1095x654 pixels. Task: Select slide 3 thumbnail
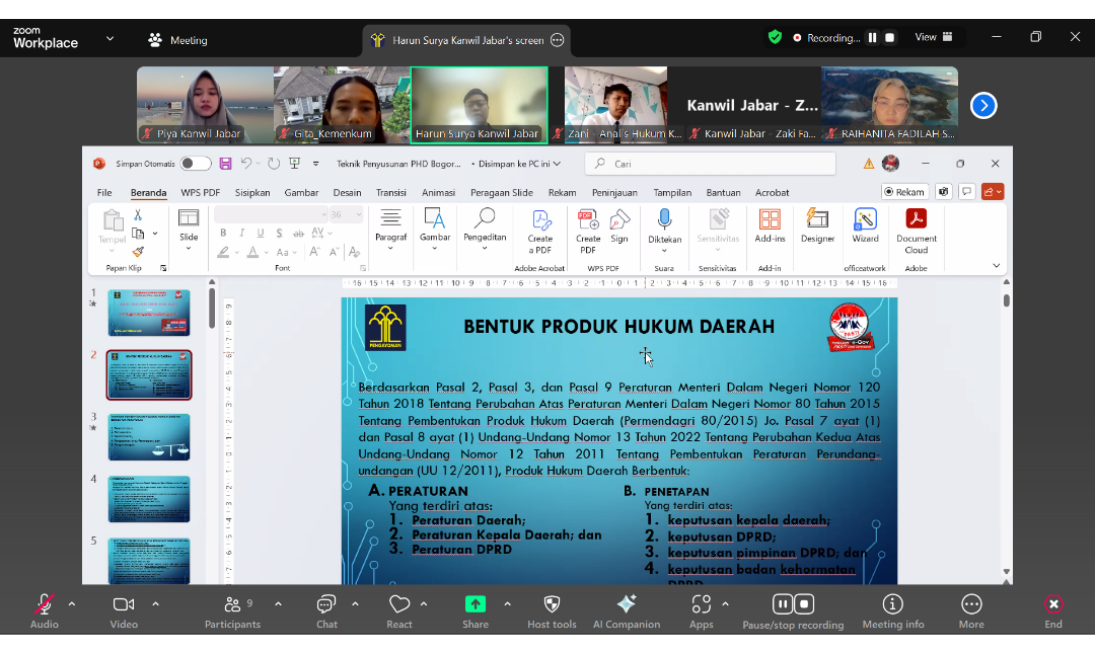coord(149,437)
